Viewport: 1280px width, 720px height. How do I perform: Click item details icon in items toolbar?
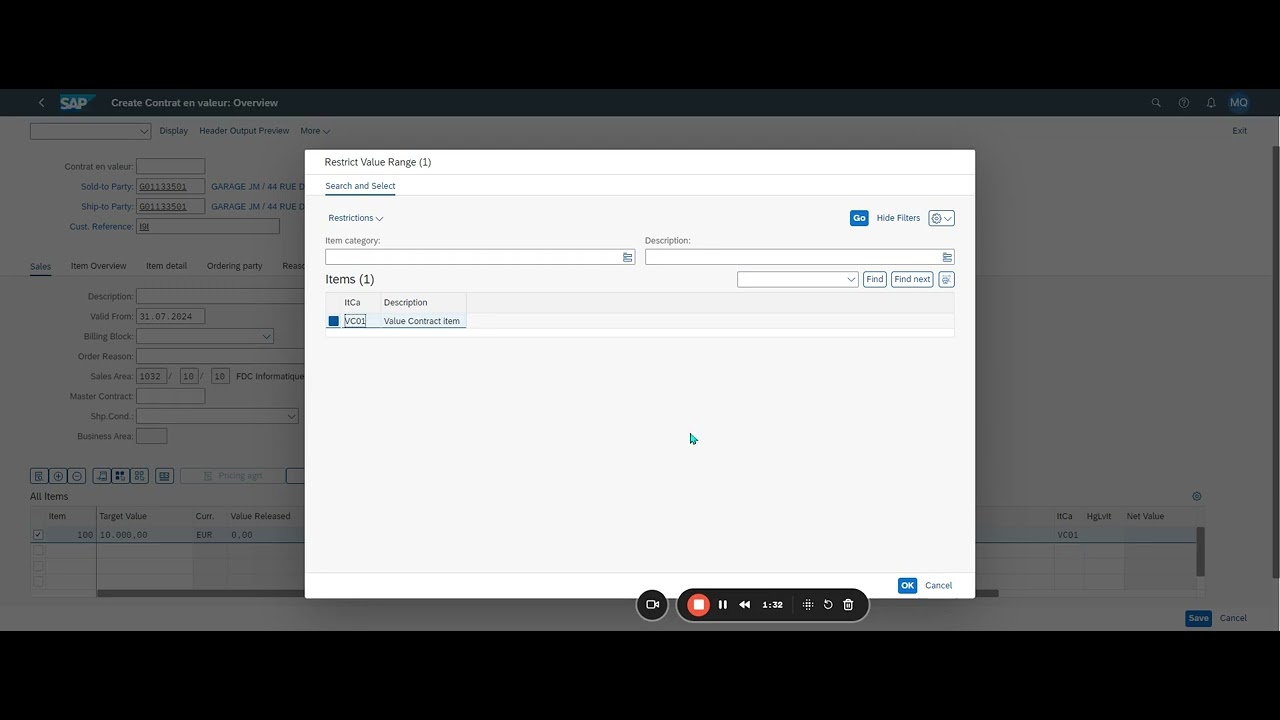(x=38, y=476)
